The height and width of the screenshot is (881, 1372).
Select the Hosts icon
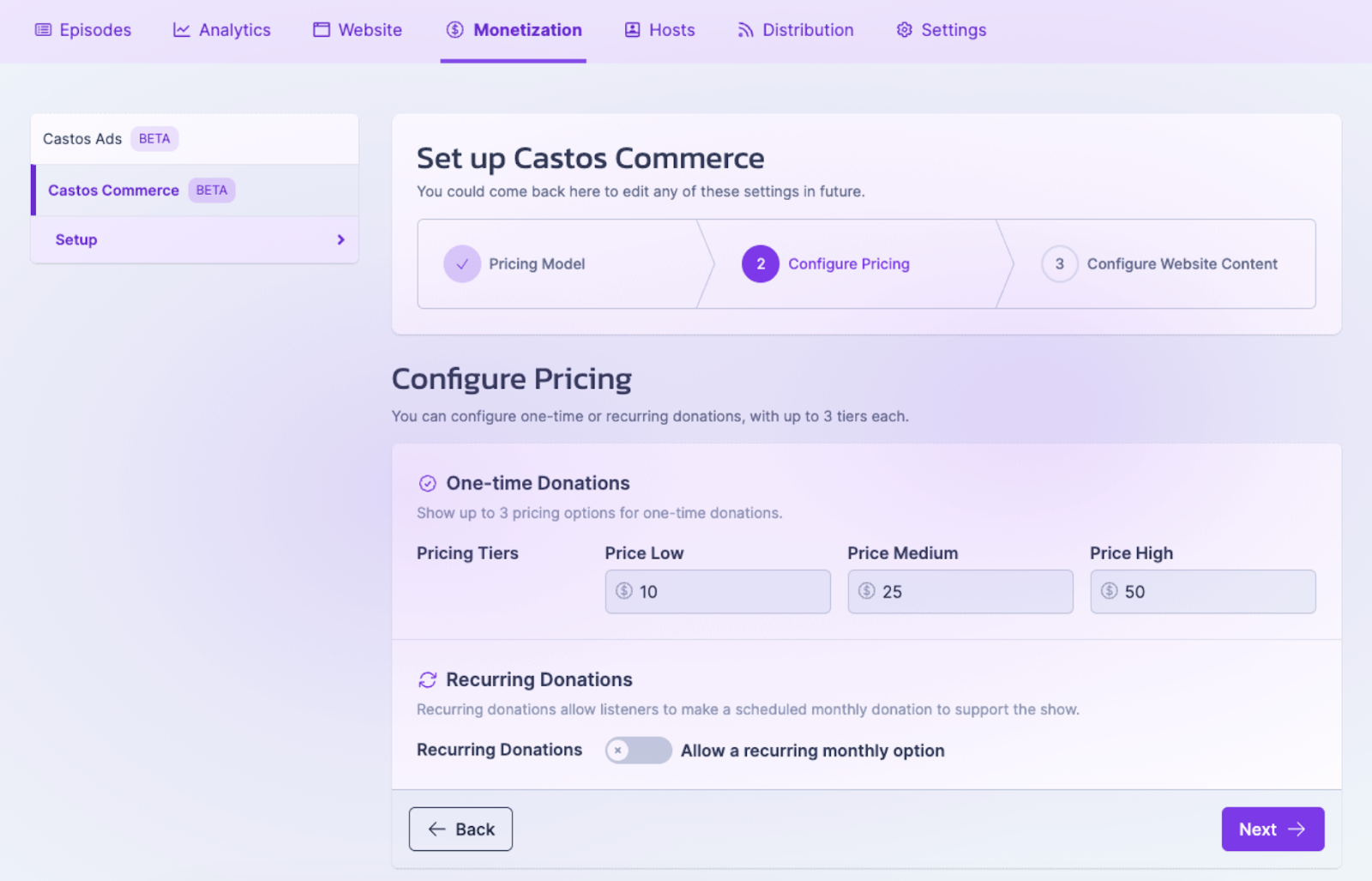(631, 29)
